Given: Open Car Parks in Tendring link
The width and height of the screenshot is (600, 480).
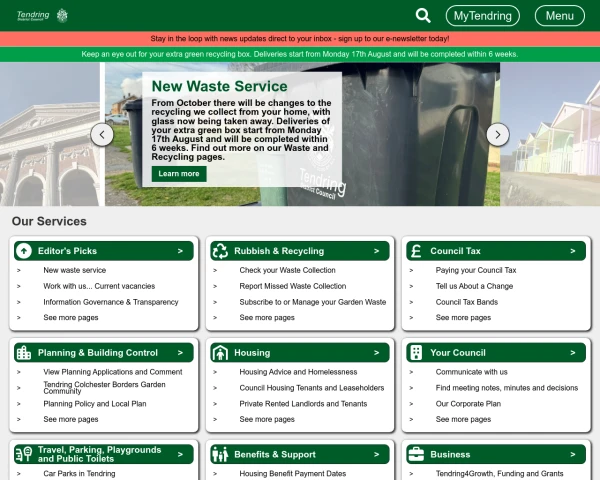Looking at the screenshot, I should tap(79, 473).
